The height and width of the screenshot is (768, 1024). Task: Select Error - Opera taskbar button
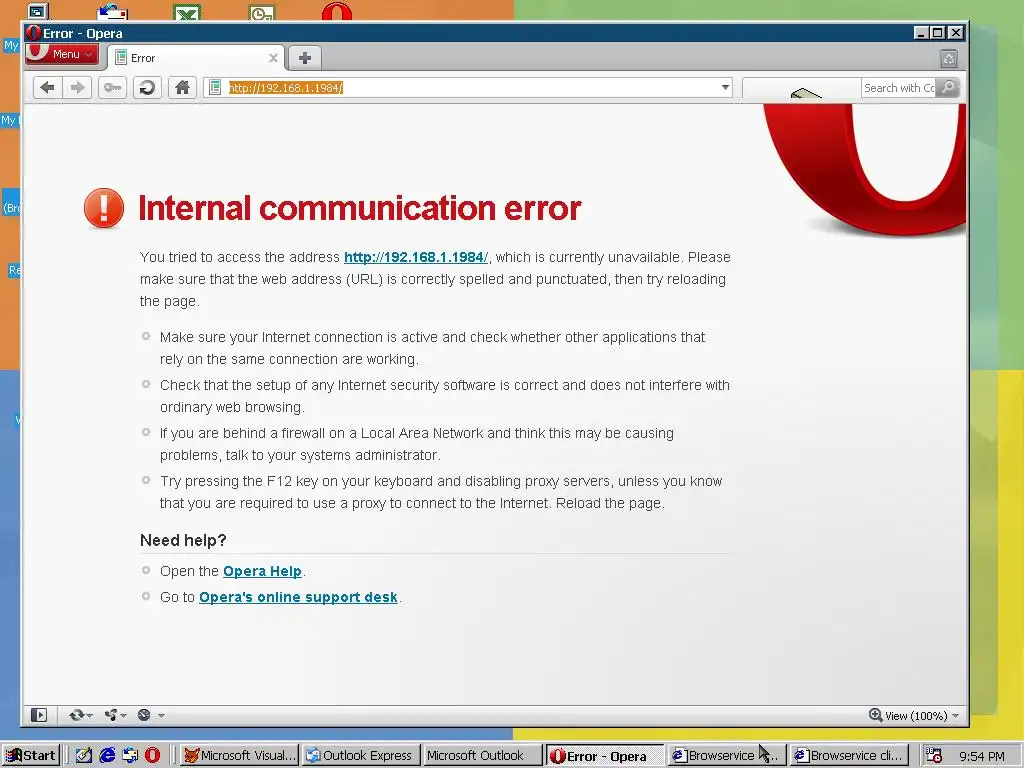(x=605, y=756)
